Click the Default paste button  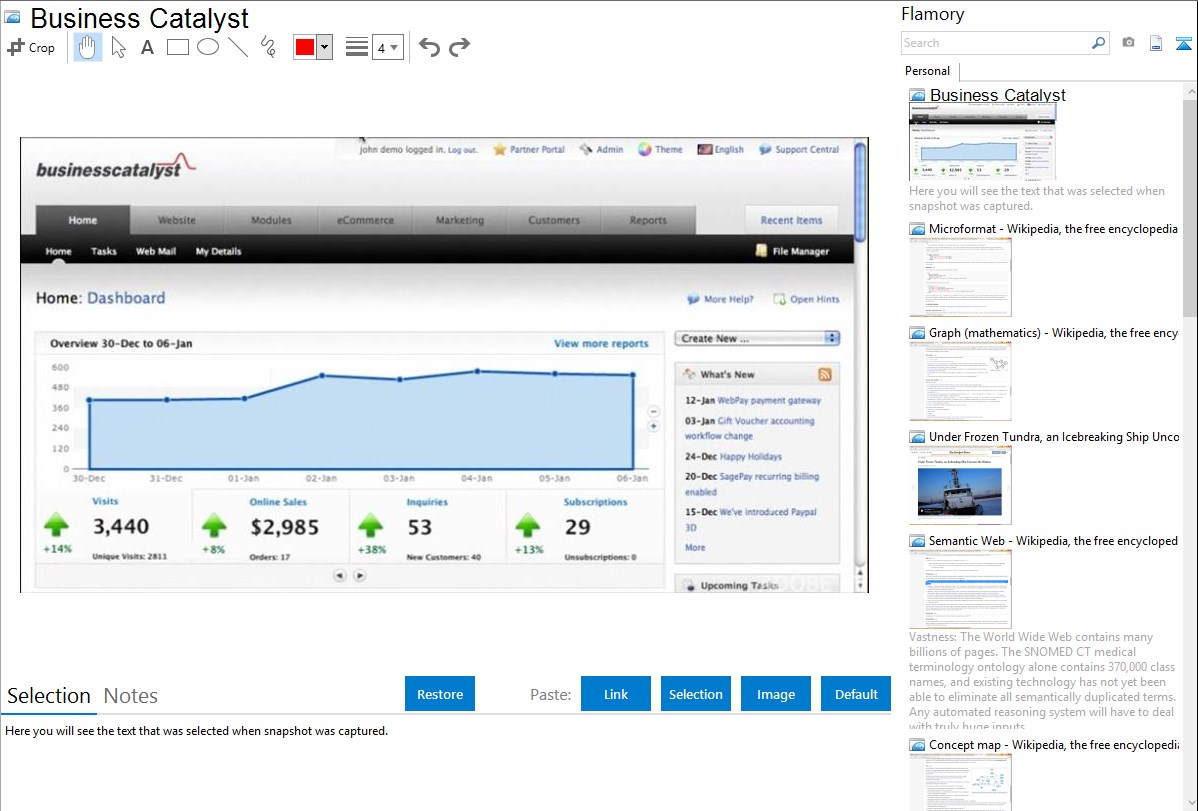tap(856, 694)
